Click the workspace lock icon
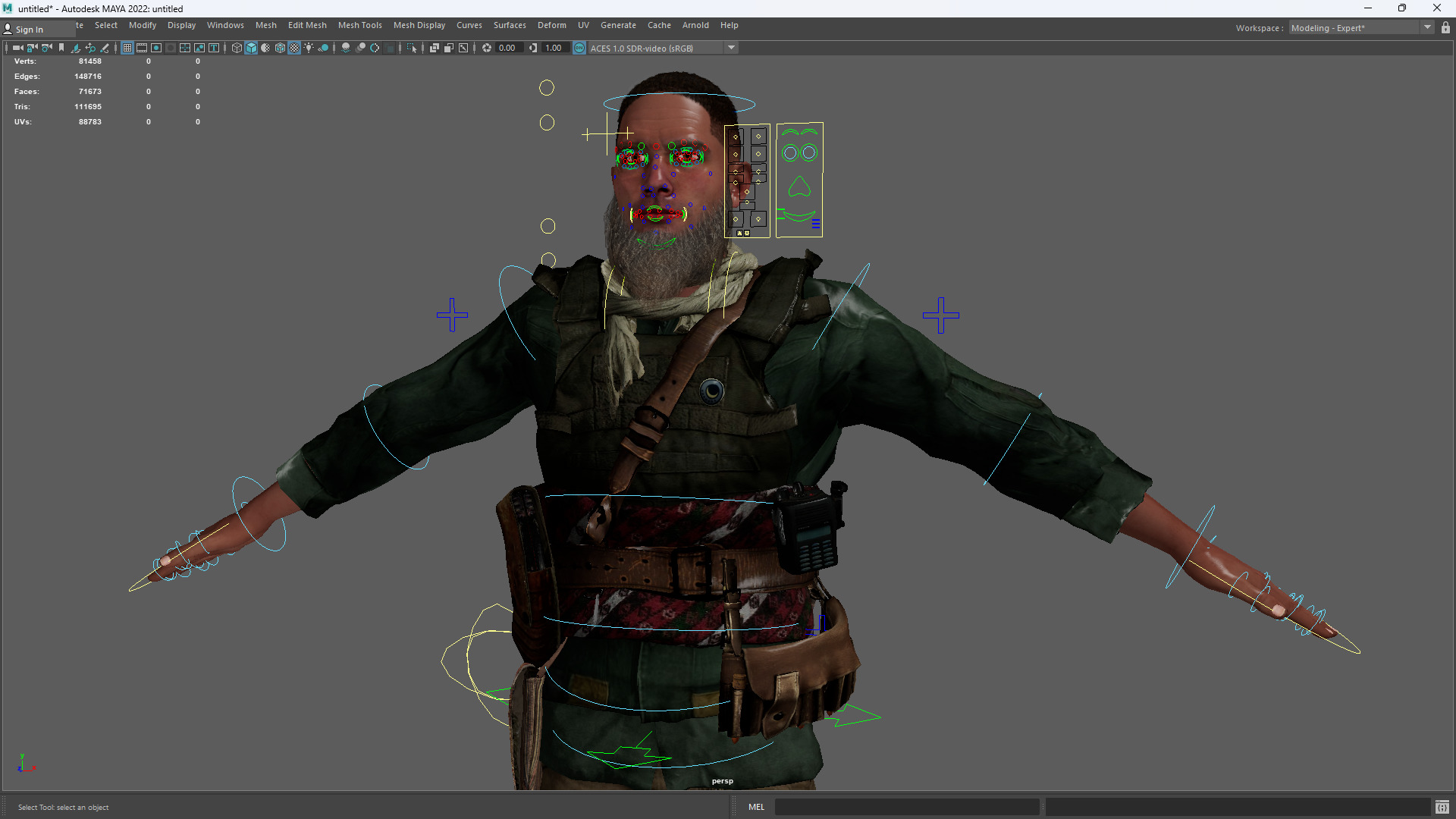 pyautogui.click(x=1445, y=28)
